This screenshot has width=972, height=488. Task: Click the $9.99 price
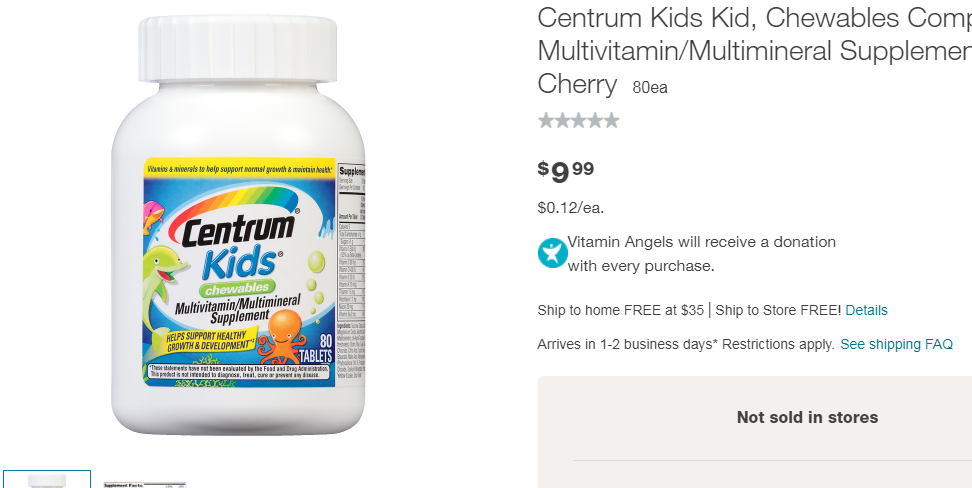click(x=565, y=172)
